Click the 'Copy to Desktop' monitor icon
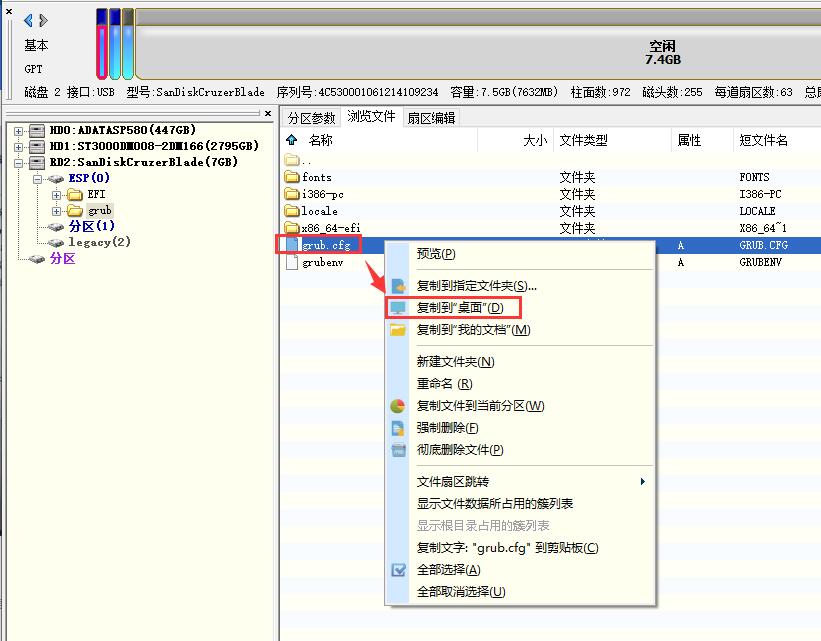The image size is (821, 641). pos(398,308)
